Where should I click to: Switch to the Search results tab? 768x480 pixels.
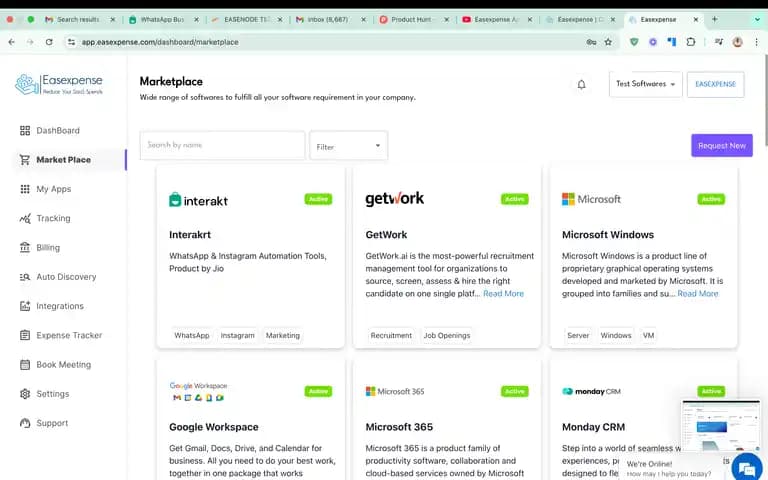pos(77,20)
